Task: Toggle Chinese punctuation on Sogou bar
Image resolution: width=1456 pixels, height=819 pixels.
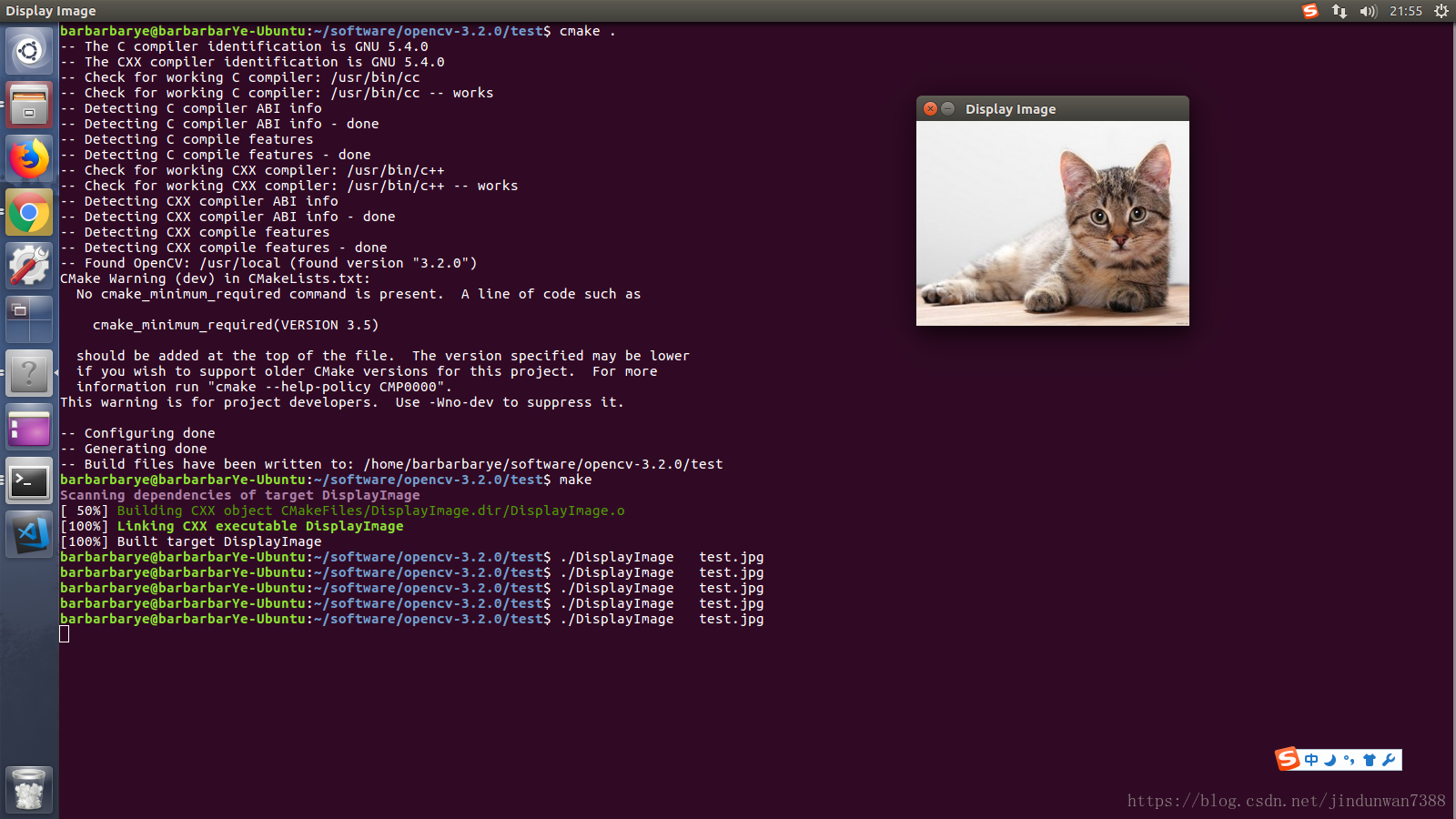Action: click(1349, 760)
